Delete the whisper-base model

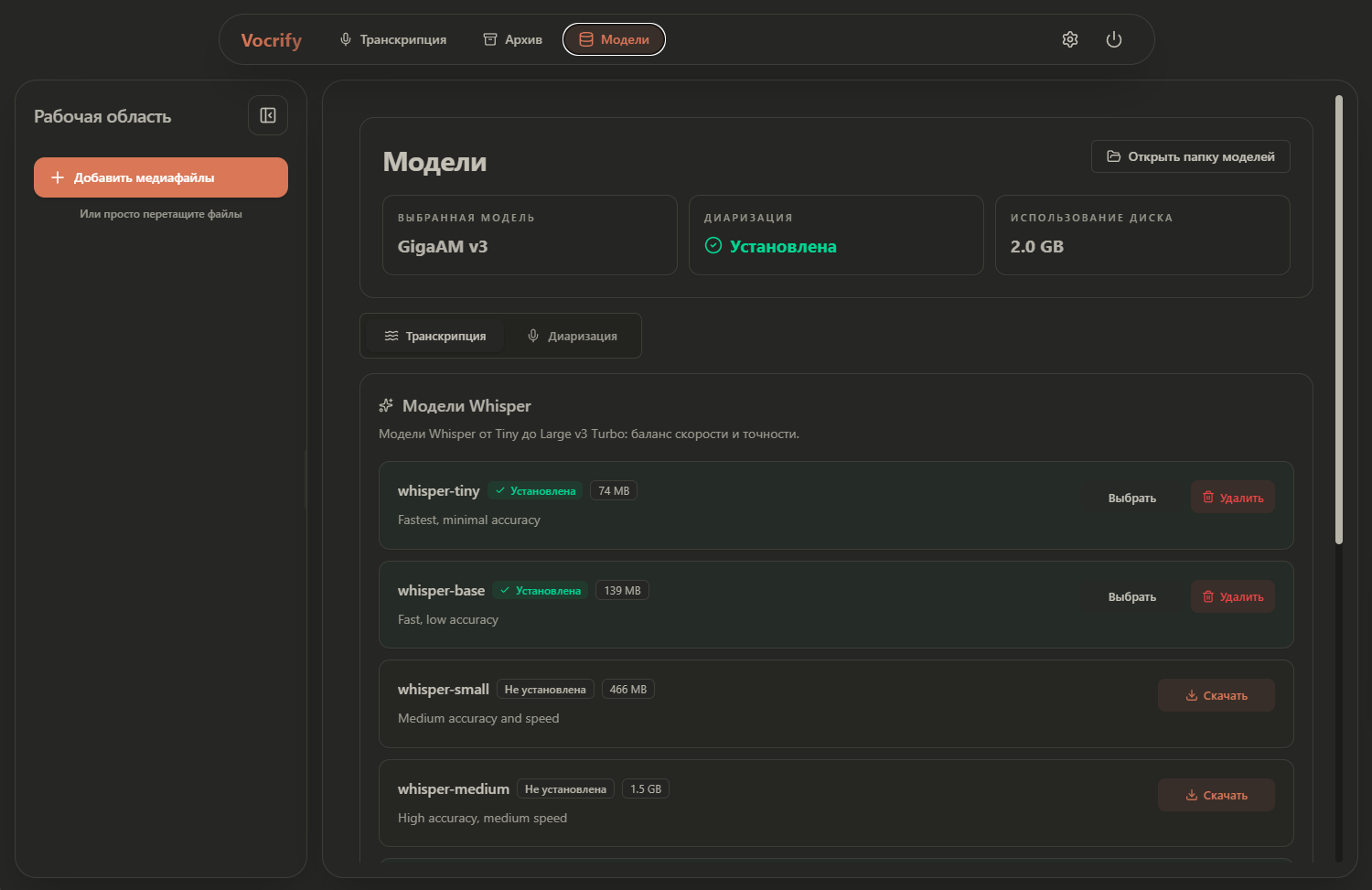1232,596
